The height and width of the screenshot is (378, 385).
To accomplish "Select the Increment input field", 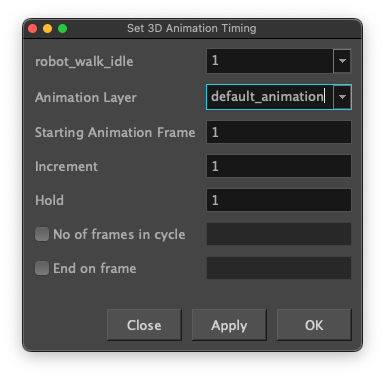I will tap(279, 166).
